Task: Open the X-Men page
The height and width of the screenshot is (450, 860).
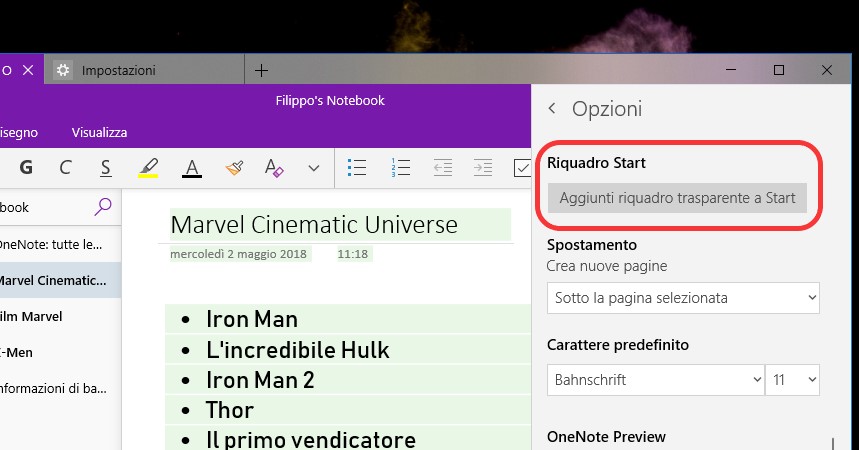Action: tap(60, 352)
